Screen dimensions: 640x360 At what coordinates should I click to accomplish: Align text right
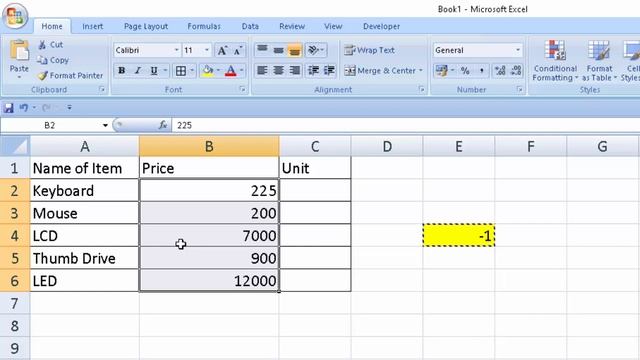[x=294, y=71]
